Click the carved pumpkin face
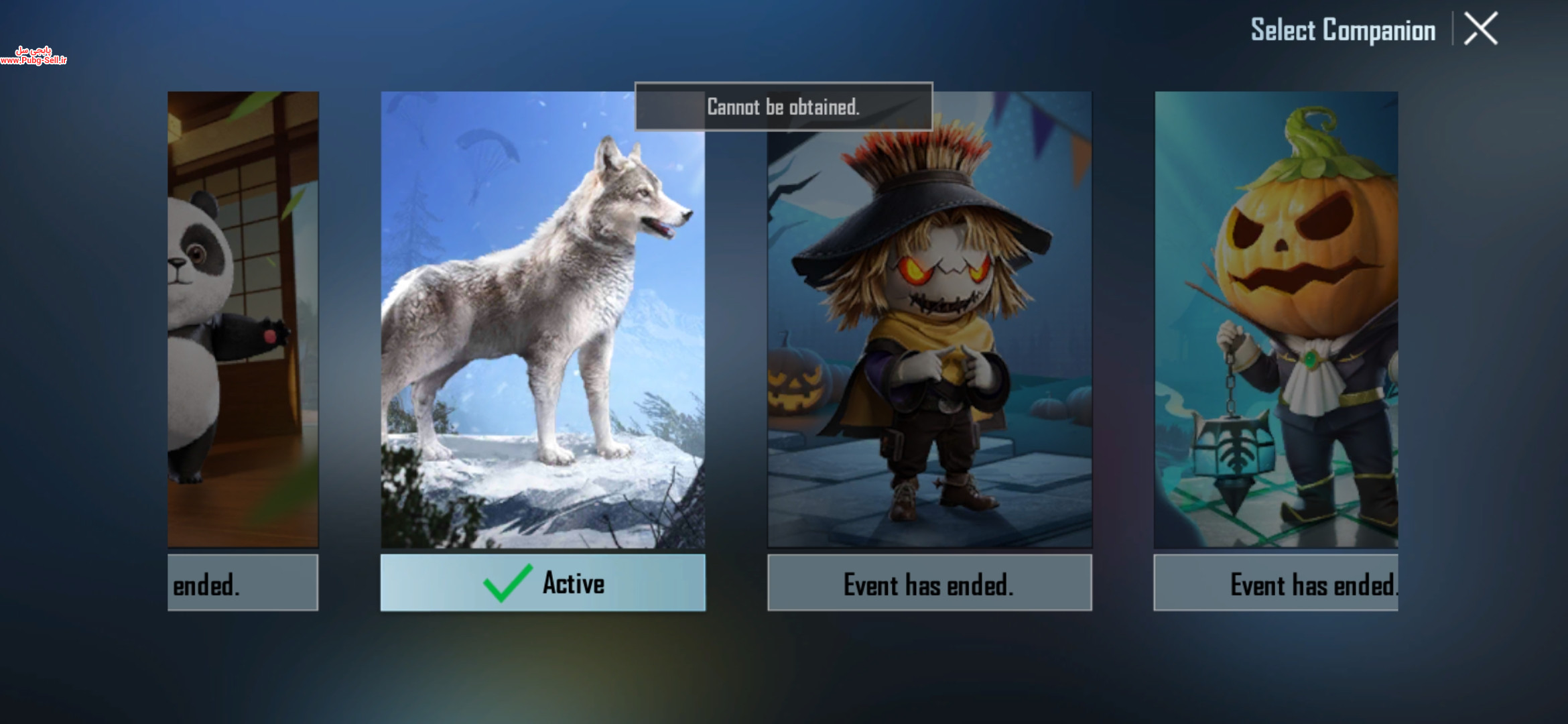 click(x=1303, y=248)
